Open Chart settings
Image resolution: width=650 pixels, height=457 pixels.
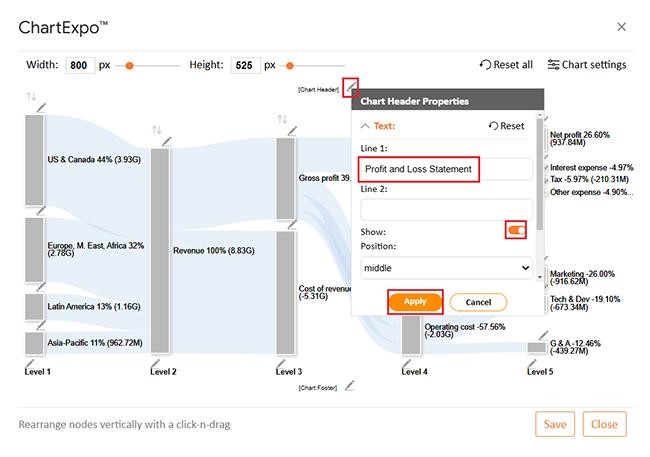586,65
